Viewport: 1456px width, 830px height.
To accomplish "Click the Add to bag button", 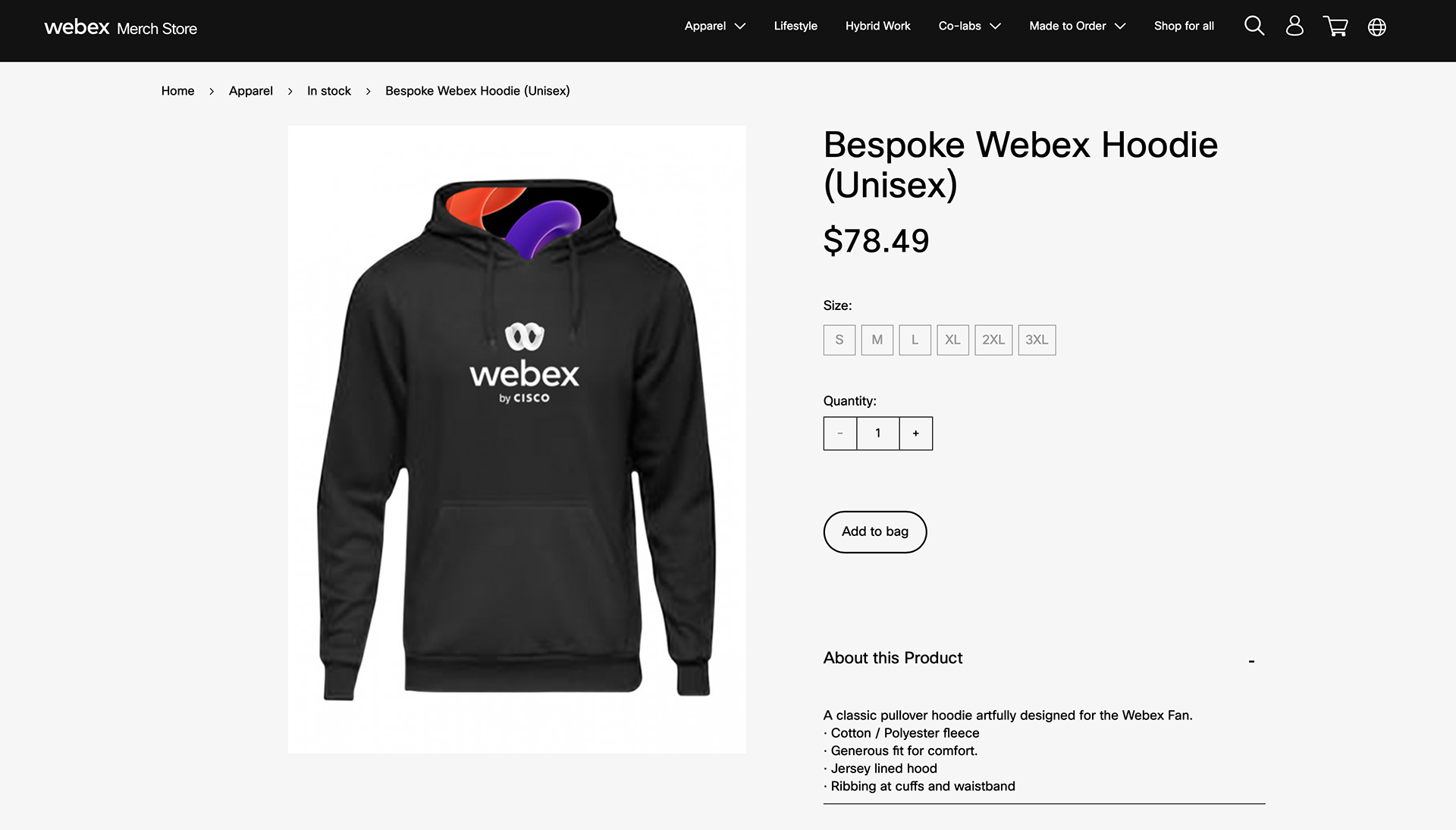I will point(875,532).
